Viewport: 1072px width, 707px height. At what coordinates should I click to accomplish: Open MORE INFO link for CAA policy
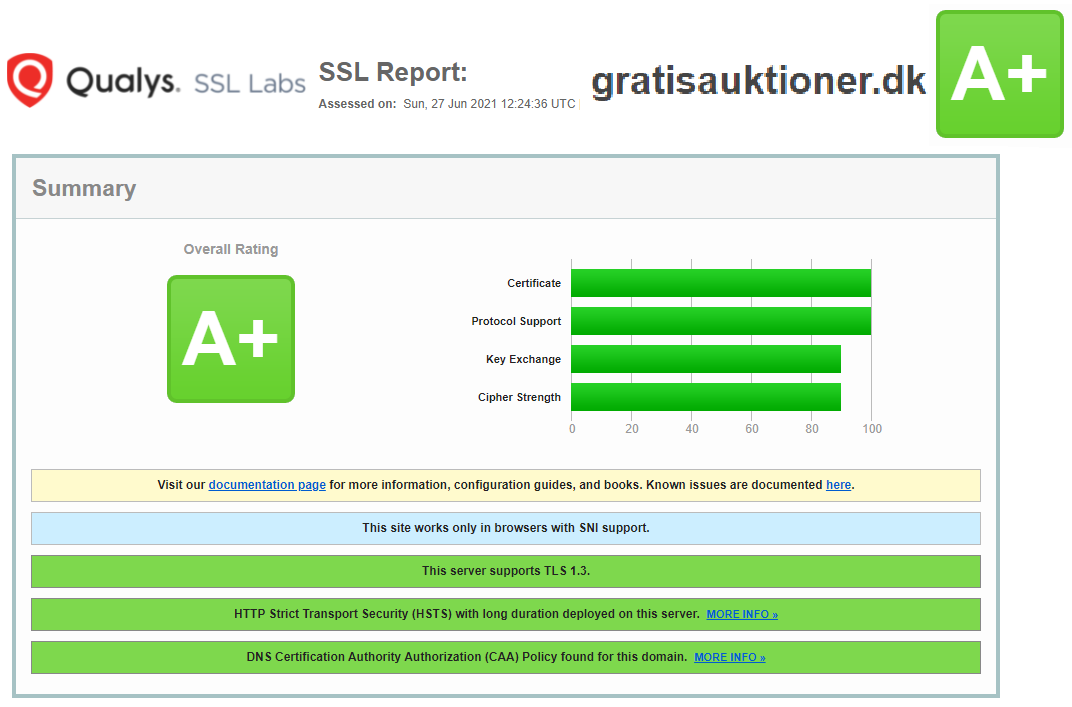(729, 657)
